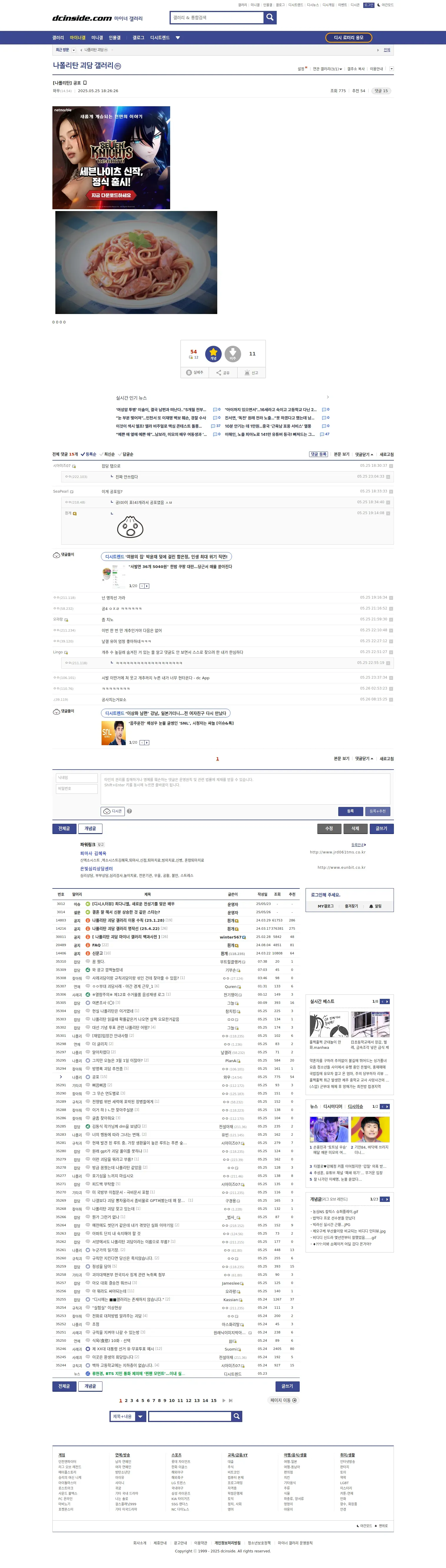The height and width of the screenshot is (1568, 446).
Task: Expand the navigation bar down-triangle menu
Action: pos(178,38)
